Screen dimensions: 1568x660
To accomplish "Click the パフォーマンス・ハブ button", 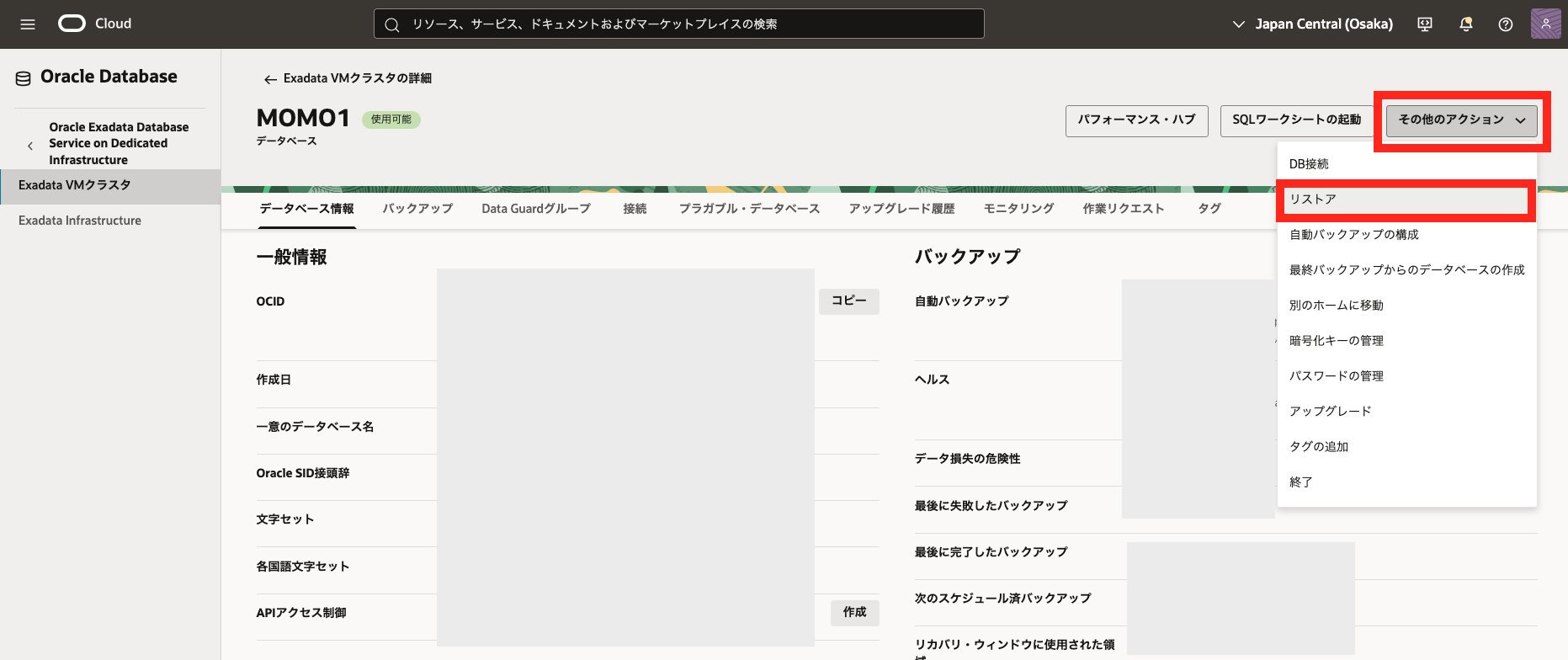I will (x=1136, y=120).
